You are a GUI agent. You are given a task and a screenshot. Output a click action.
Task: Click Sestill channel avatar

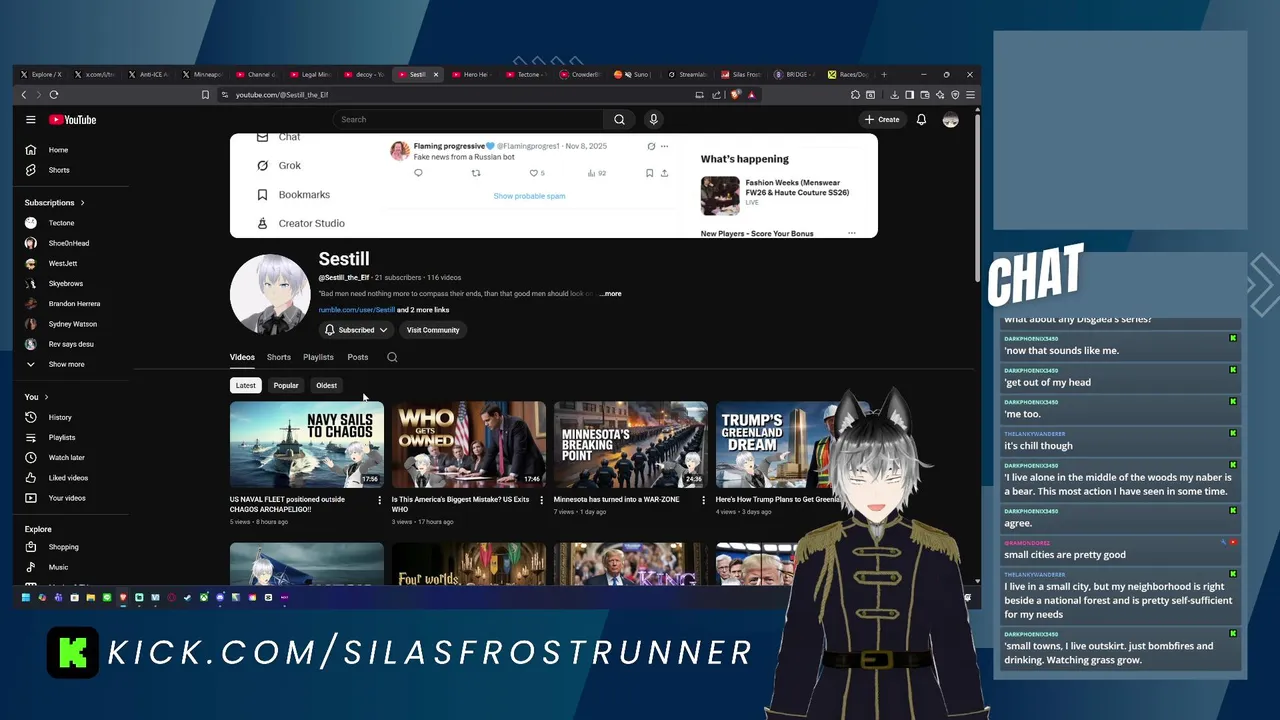point(270,294)
